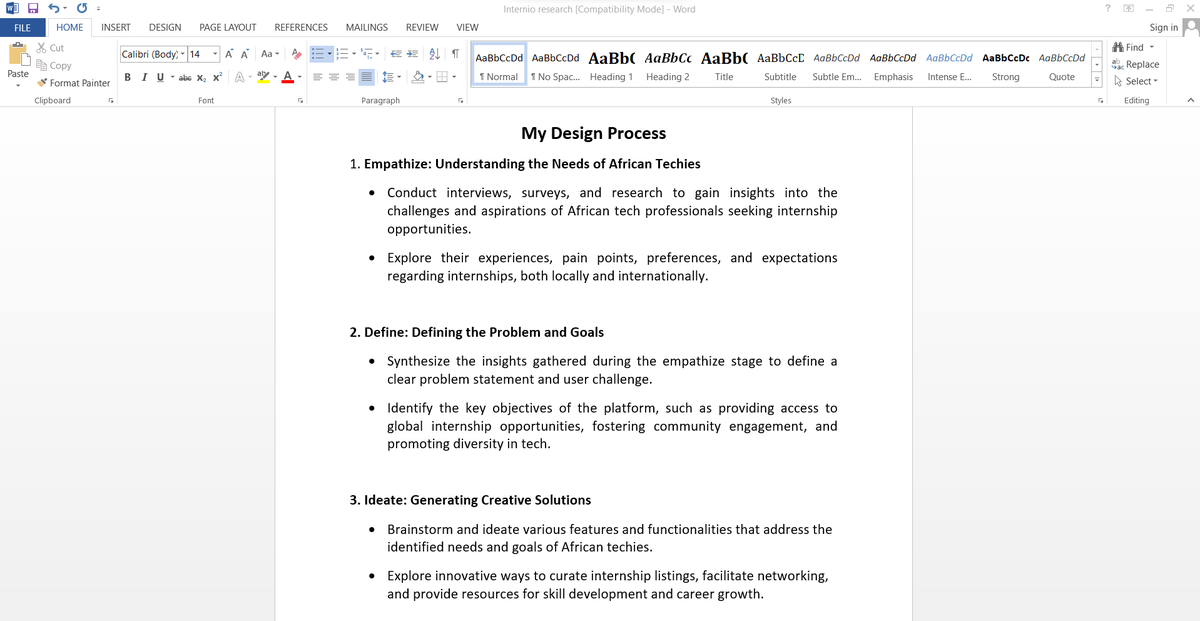Image resolution: width=1200 pixels, height=621 pixels.
Task: Toggle Strikethrough on text
Action: pos(185,76)
